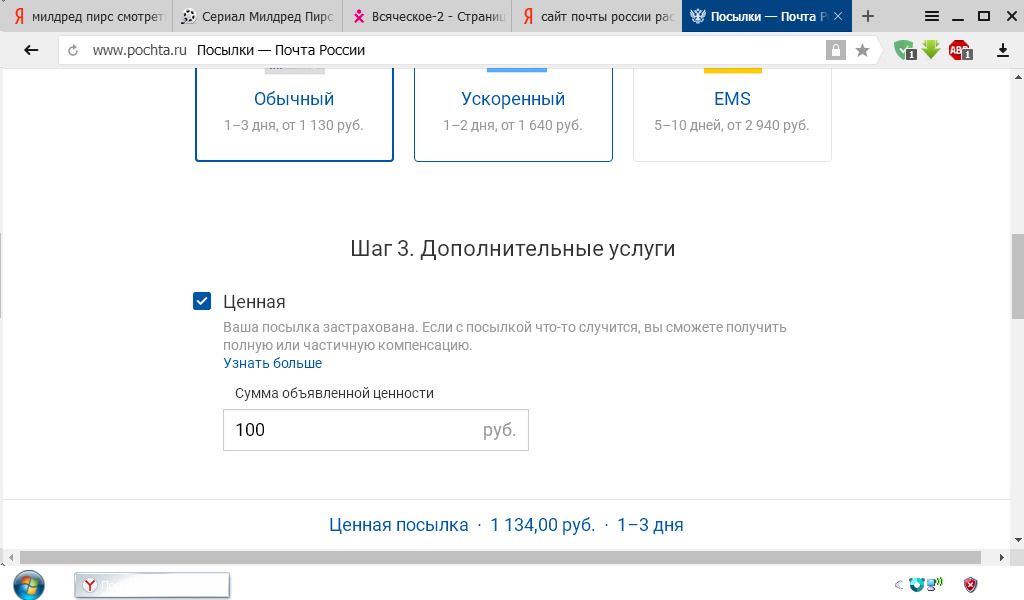This screenshot has width=1024, height=600.
Task: Choose the Ускоренный delivery option
Action: (513, 110)
